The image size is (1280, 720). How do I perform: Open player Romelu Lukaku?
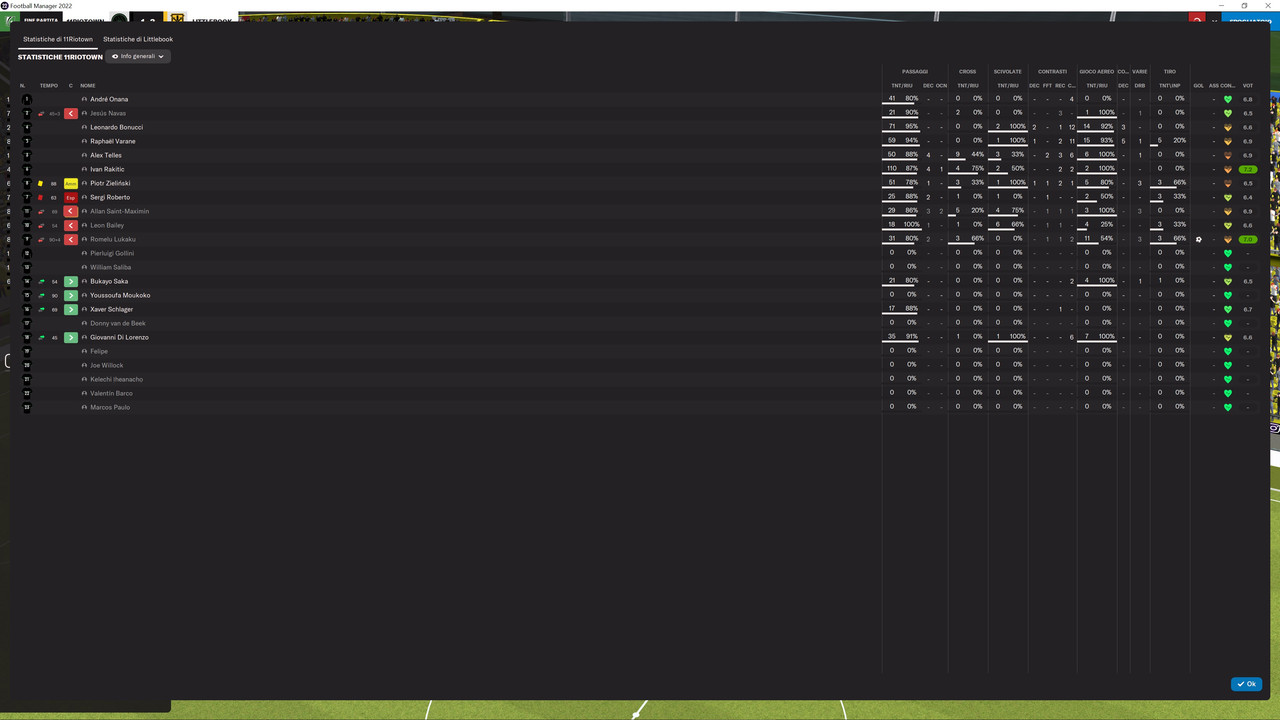coord(113,240)
